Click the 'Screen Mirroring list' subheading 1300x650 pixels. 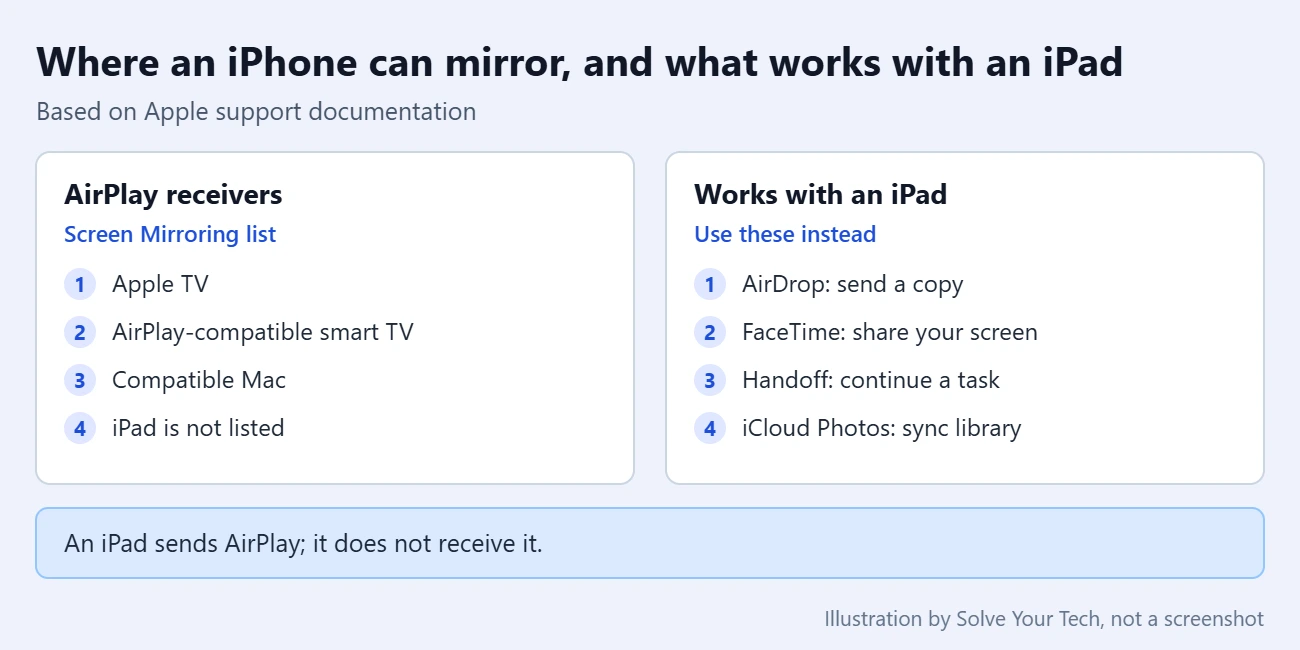click(x=170, y=234)
